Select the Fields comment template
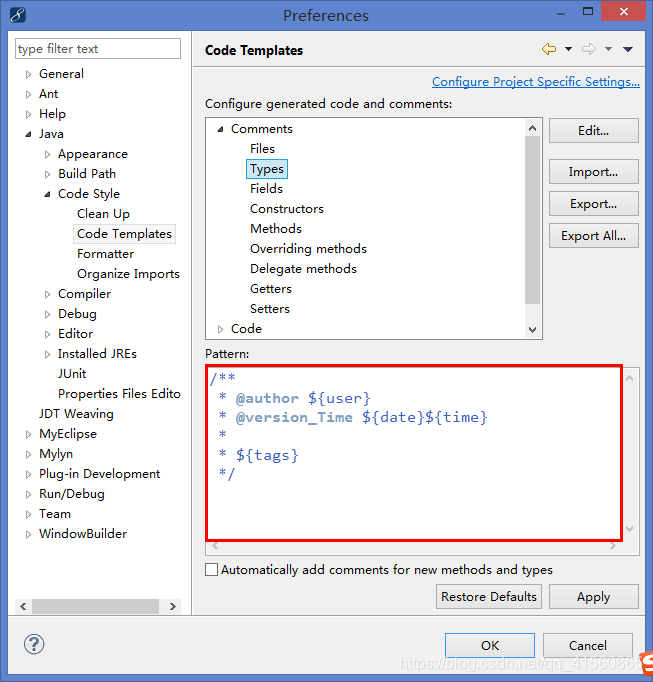The image size is (653, 682). [x=266, y=189]
